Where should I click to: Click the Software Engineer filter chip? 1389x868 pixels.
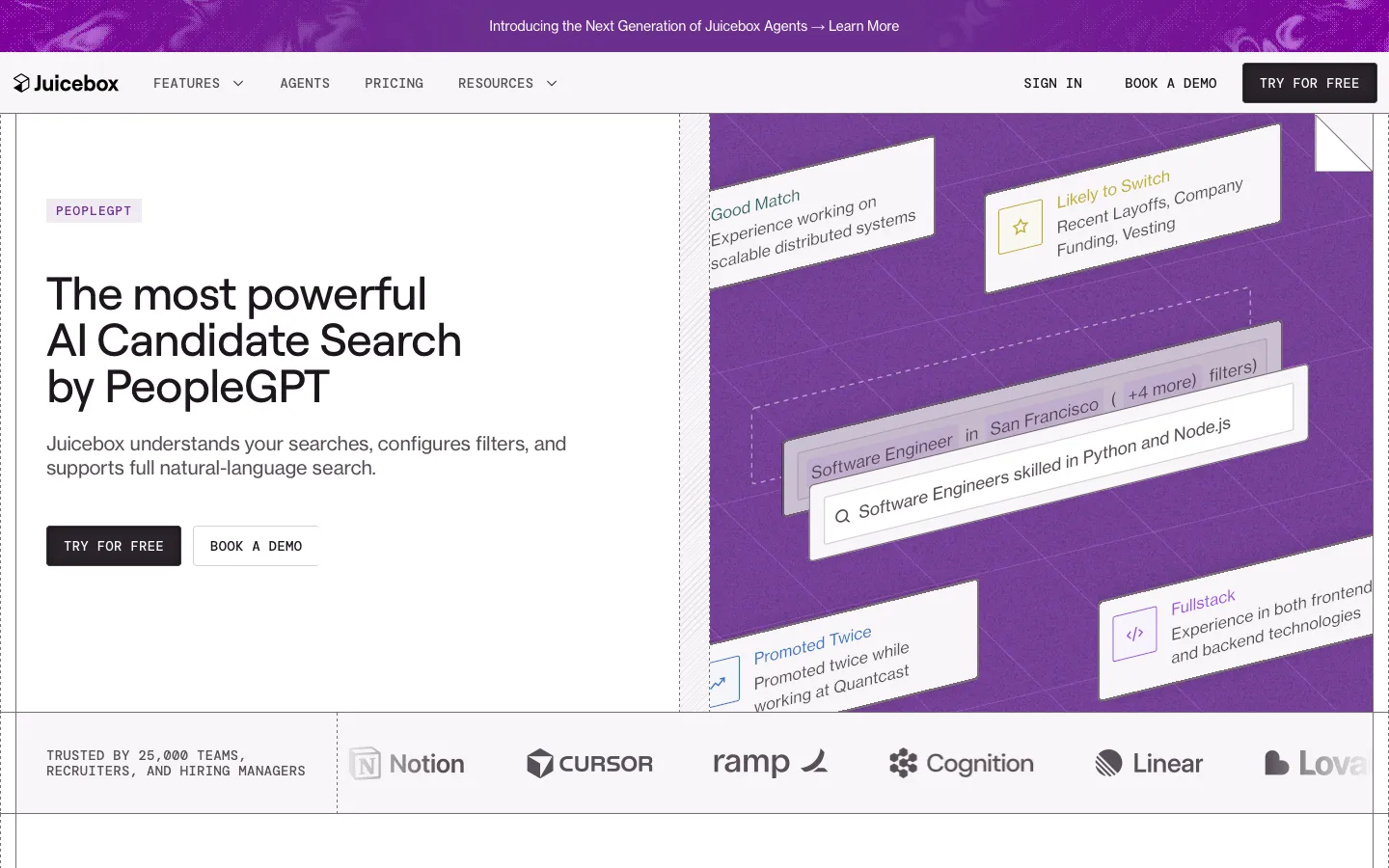point(882,457)
